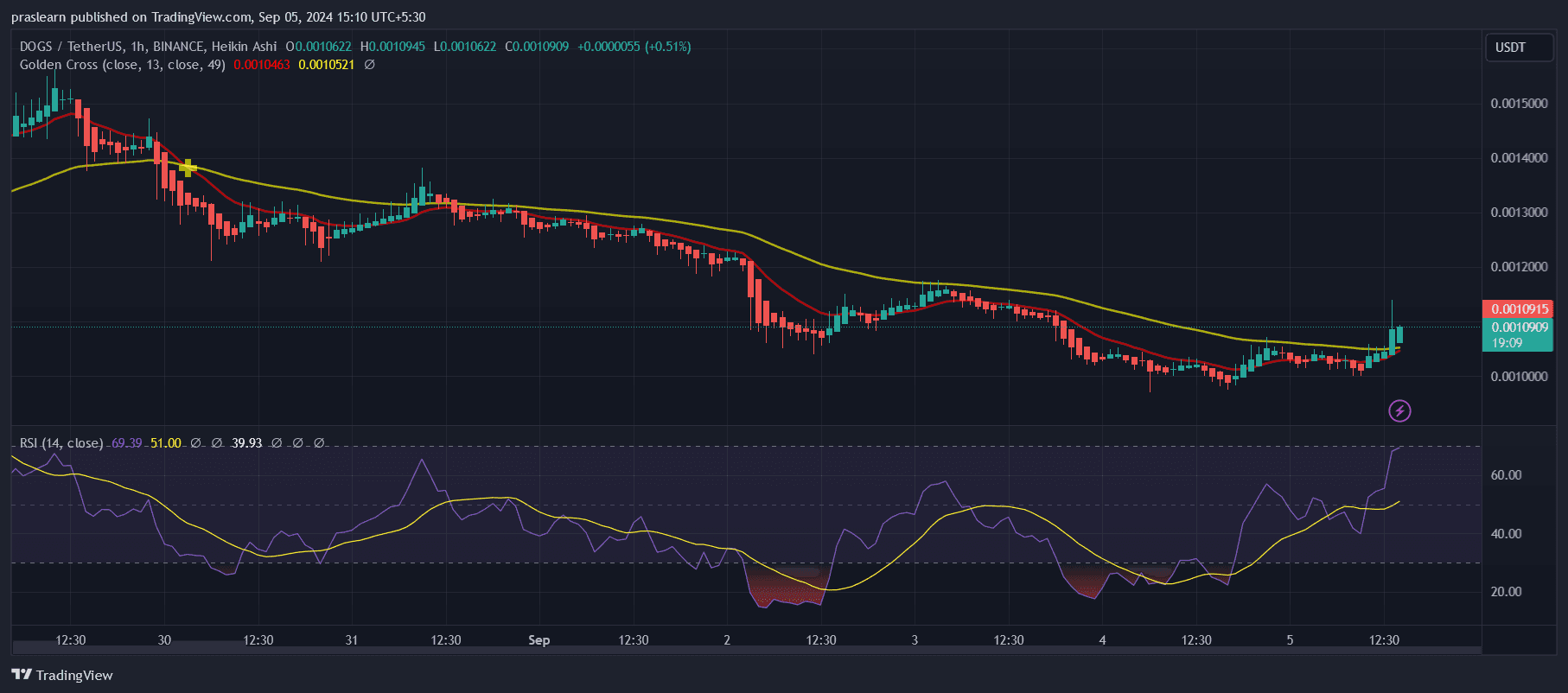Click the red Golden Cross value 0.0010463
This screenshot has height=693, width=1568.
pyautogui.click(x=262, y=65)
